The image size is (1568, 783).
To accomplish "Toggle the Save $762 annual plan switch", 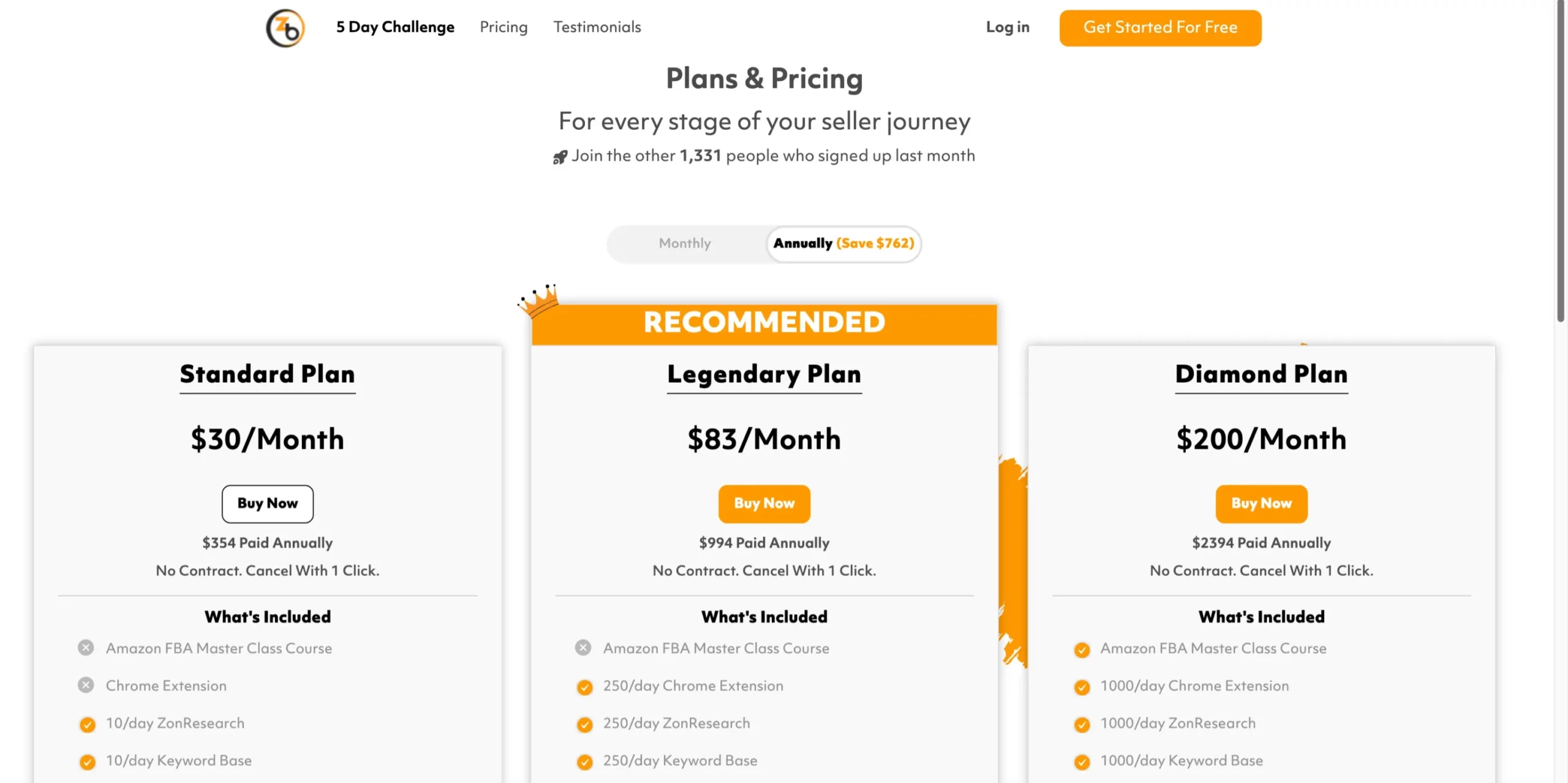I will click(843, 243).
